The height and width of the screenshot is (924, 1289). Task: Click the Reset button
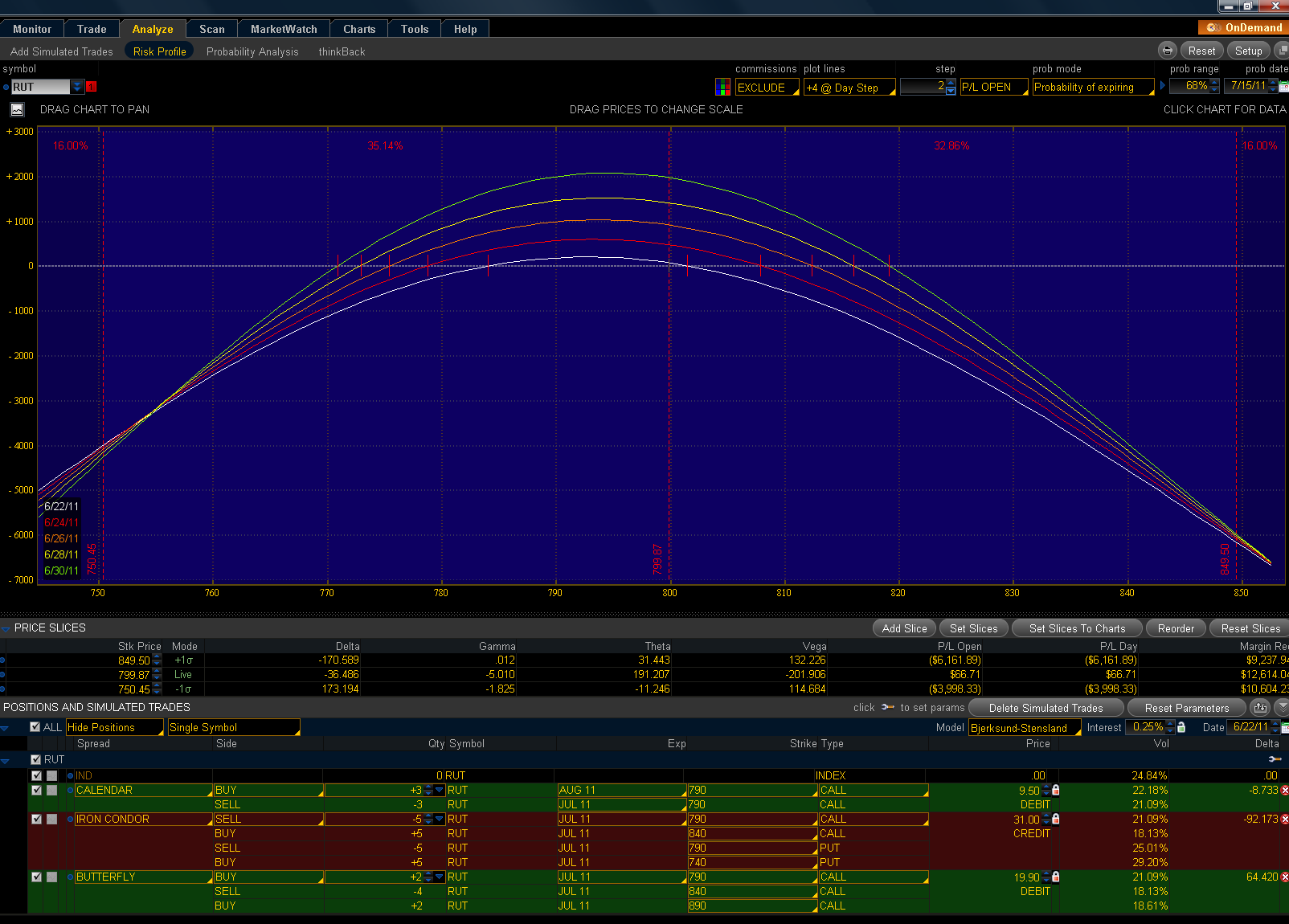click(1201, 51)
